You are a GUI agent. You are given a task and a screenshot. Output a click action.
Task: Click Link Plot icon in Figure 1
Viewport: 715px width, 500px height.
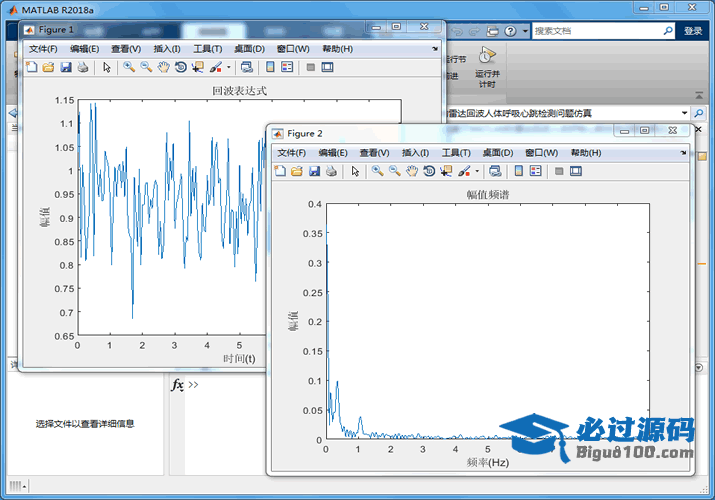pyautogui.click(x=247, y=67)
